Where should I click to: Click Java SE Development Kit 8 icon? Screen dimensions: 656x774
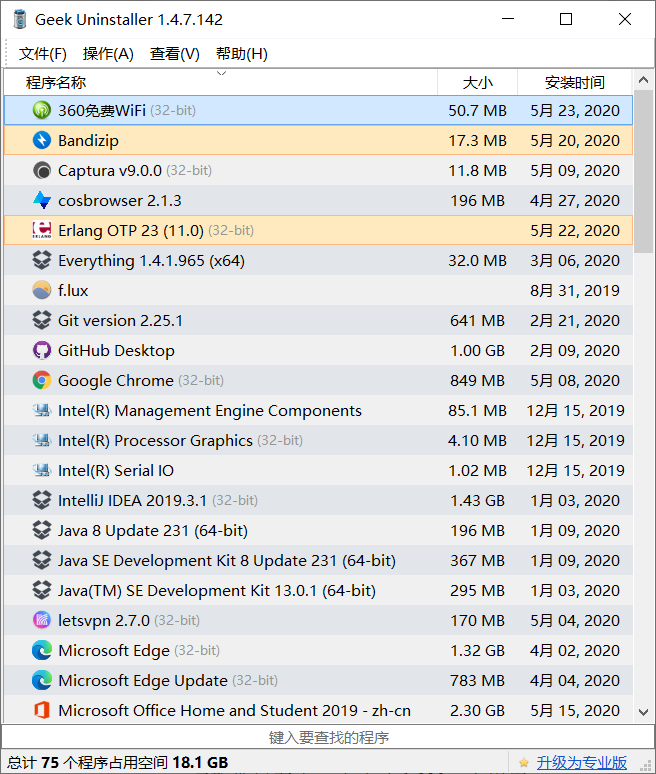42,560
